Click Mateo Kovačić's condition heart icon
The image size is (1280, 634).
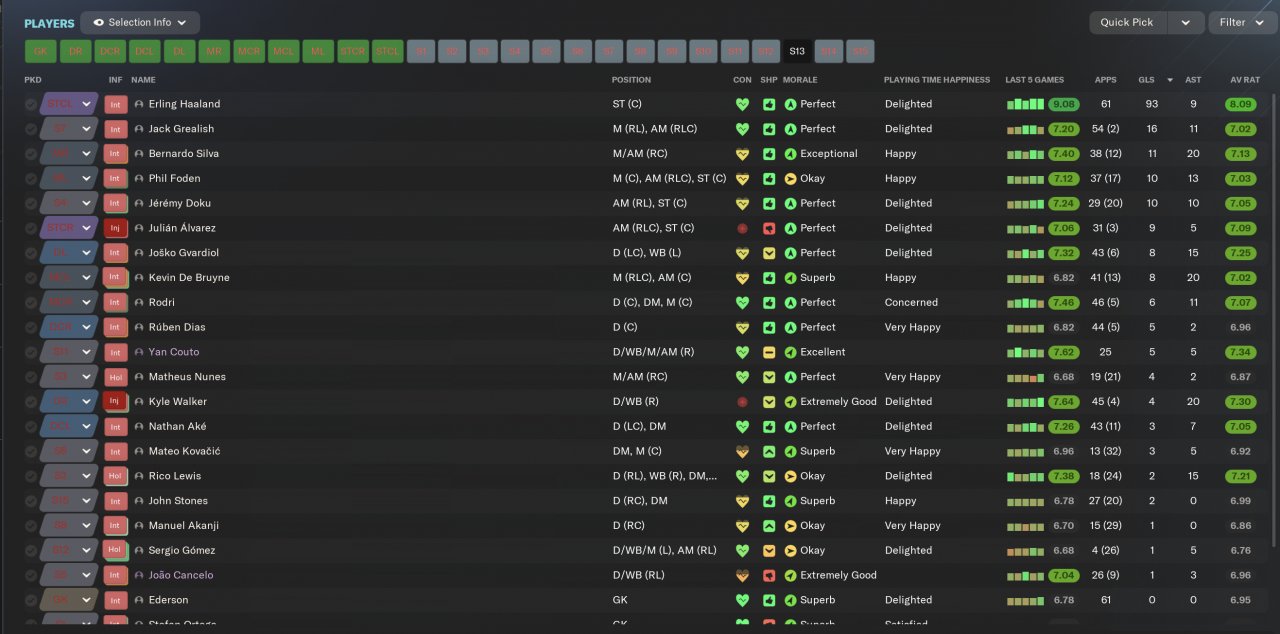coord(742,451)
